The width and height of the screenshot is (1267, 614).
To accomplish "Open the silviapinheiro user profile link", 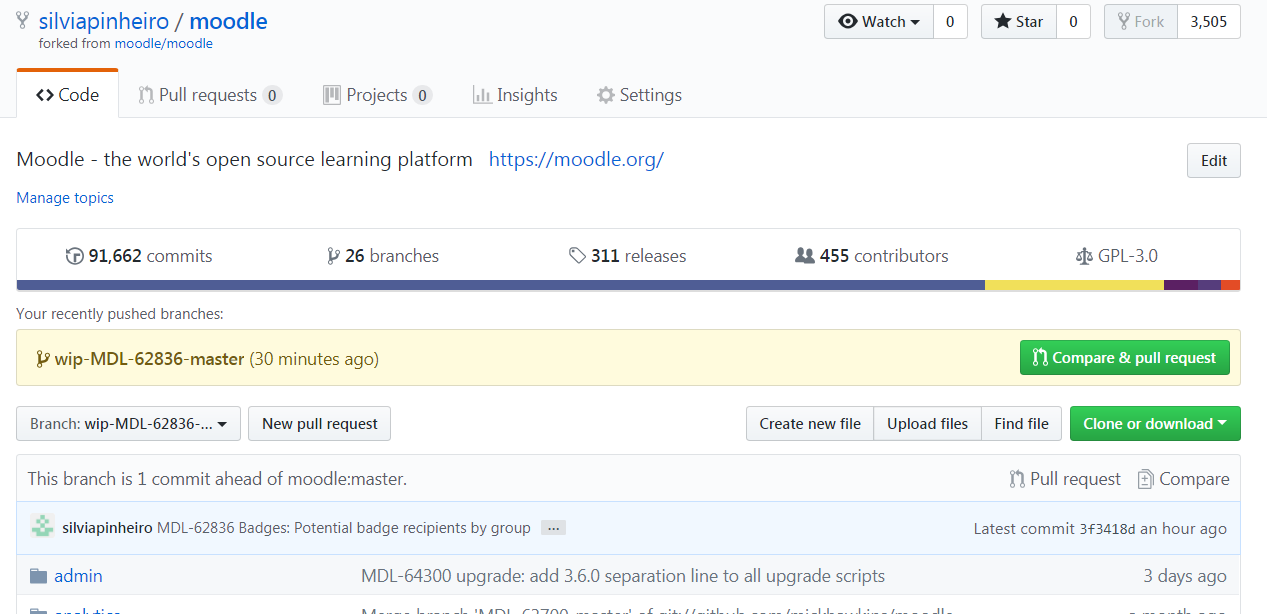I will pyautogui.click(x=103, y=21).
